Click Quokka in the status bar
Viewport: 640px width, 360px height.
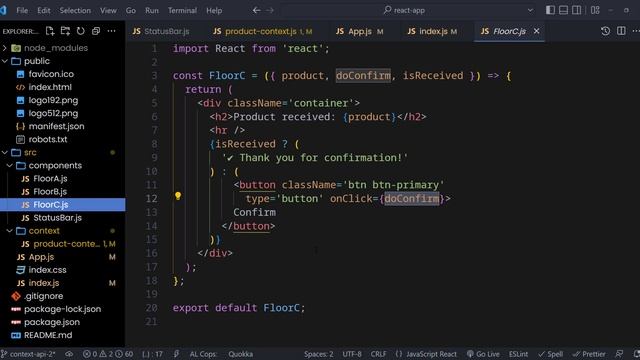(x=240, y=354)
